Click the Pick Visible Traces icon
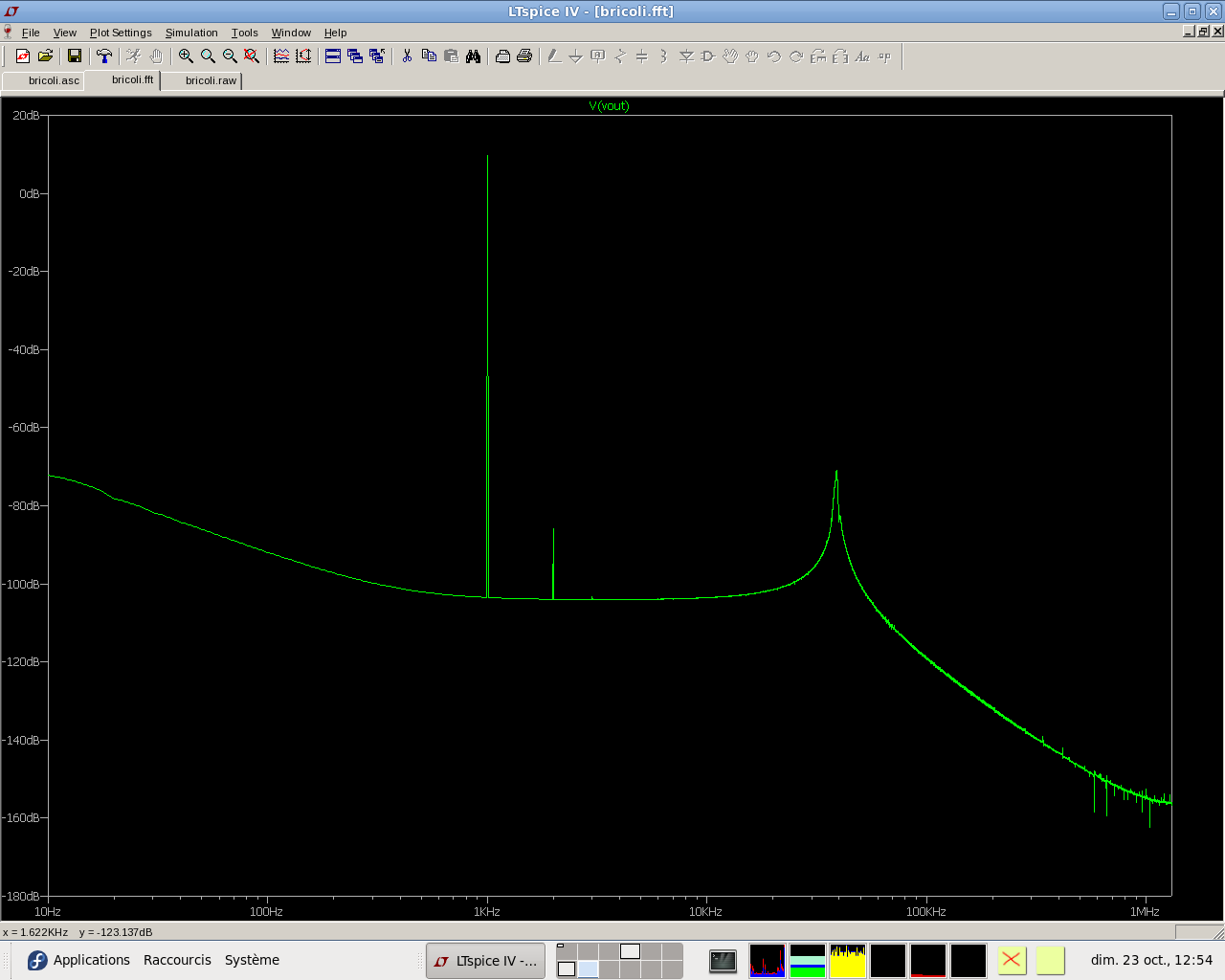1225x980 pixels. (x=281, y=56)
